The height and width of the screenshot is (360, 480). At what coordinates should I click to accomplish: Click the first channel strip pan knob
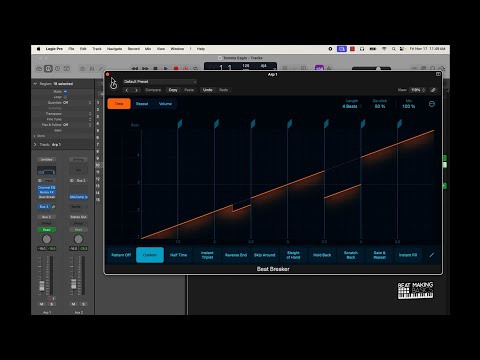47,239
